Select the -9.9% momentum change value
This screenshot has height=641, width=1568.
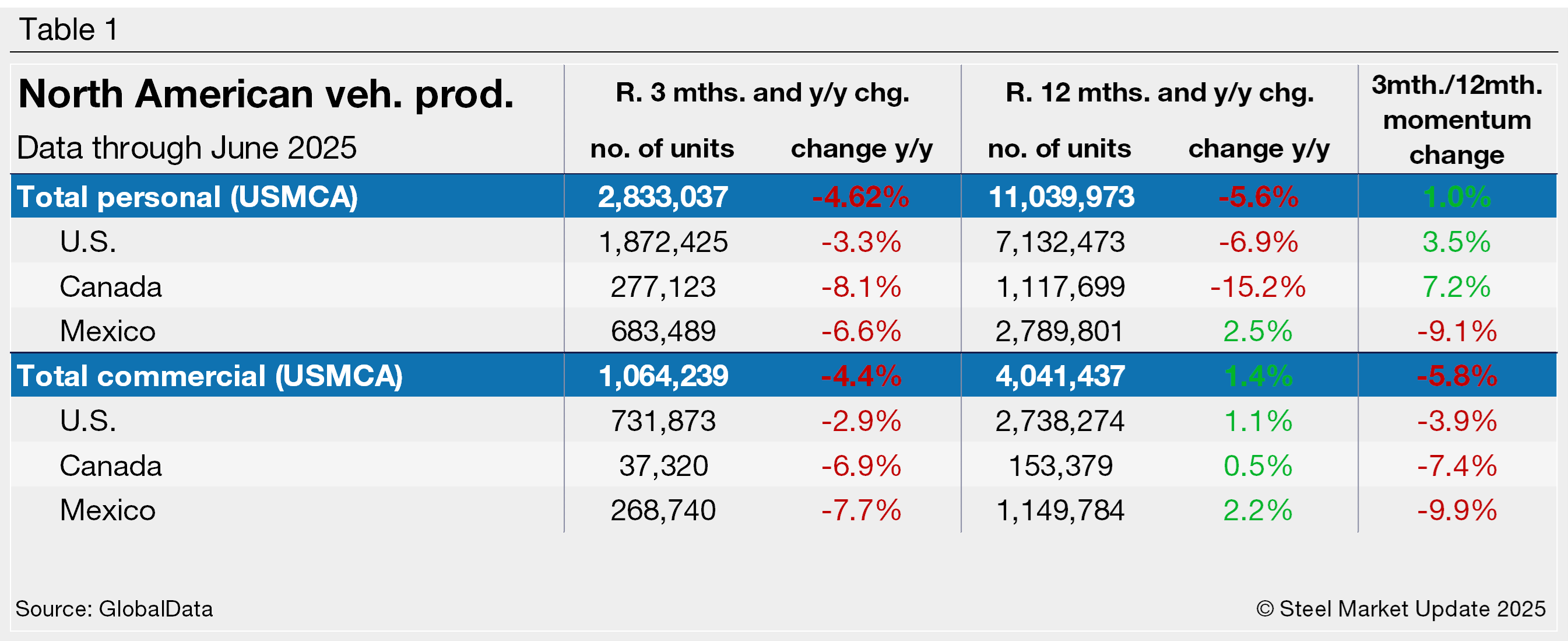coord(1457,510)
